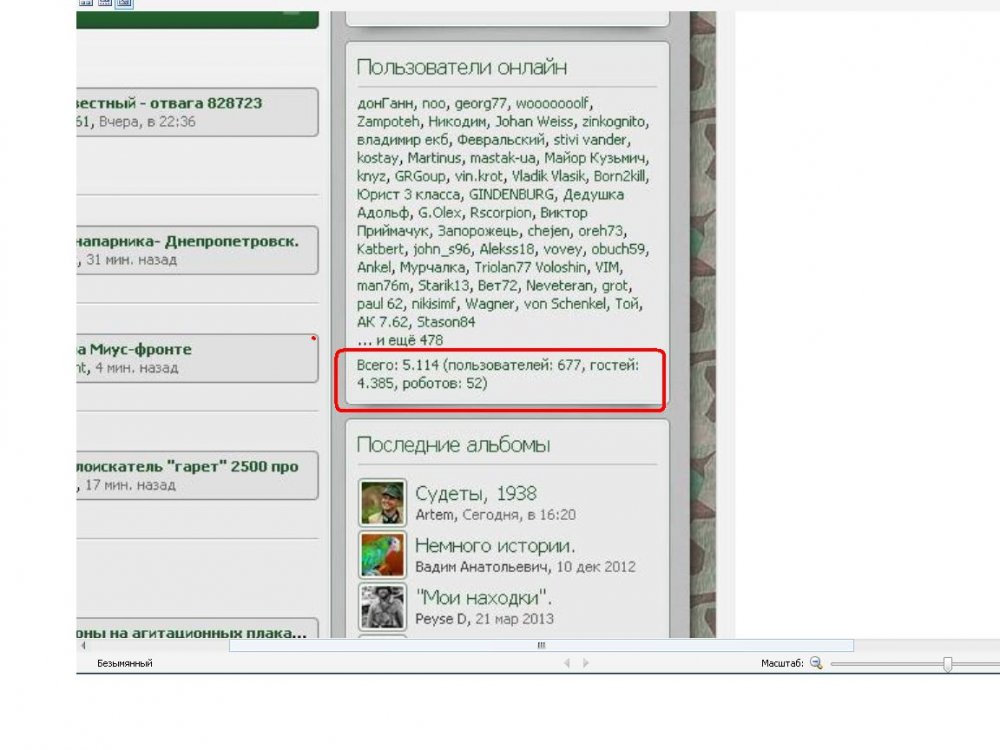Open user GRGoup's profile

click(x=420, y=176)
